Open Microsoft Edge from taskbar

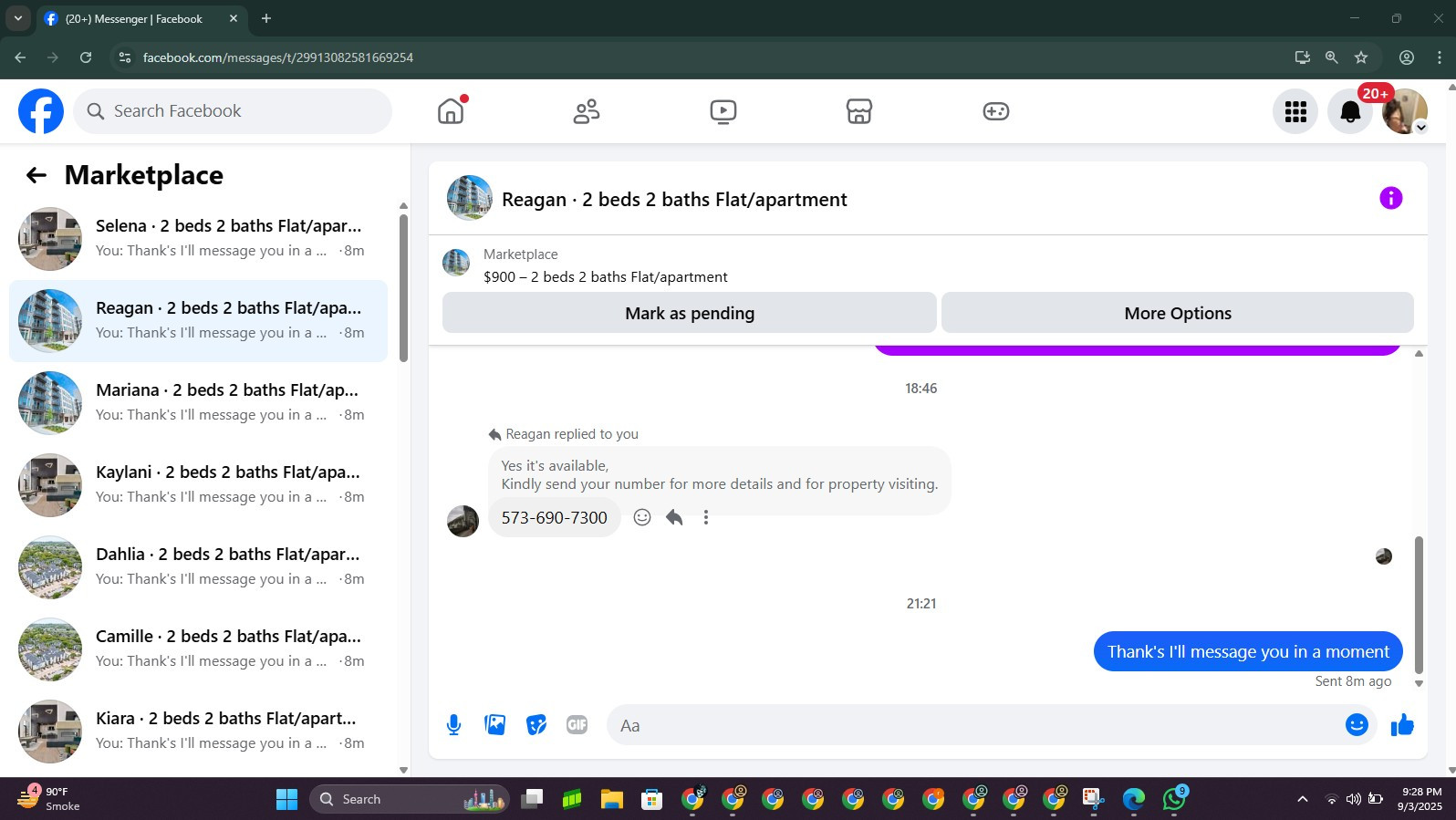pos(1134,799)
